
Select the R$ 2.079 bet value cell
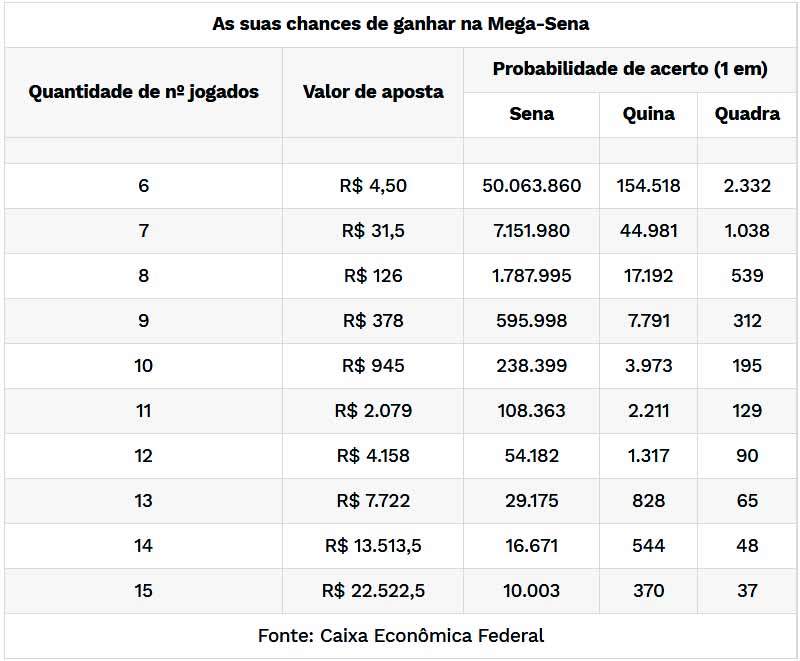coord(373,411)
